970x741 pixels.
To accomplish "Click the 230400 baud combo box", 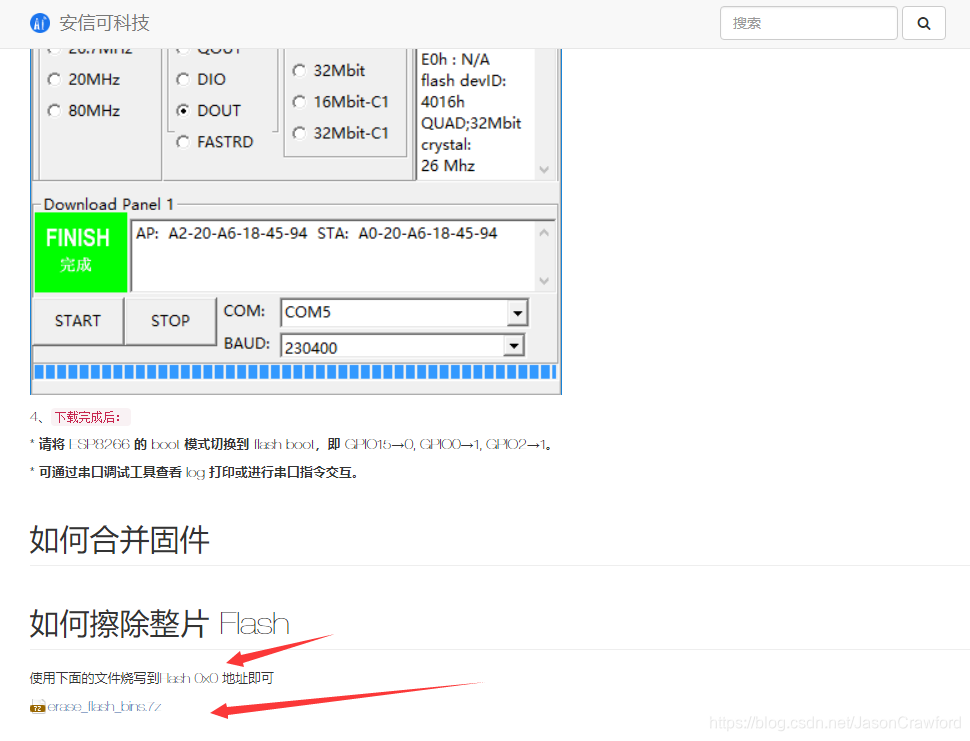I will point(403,346).
